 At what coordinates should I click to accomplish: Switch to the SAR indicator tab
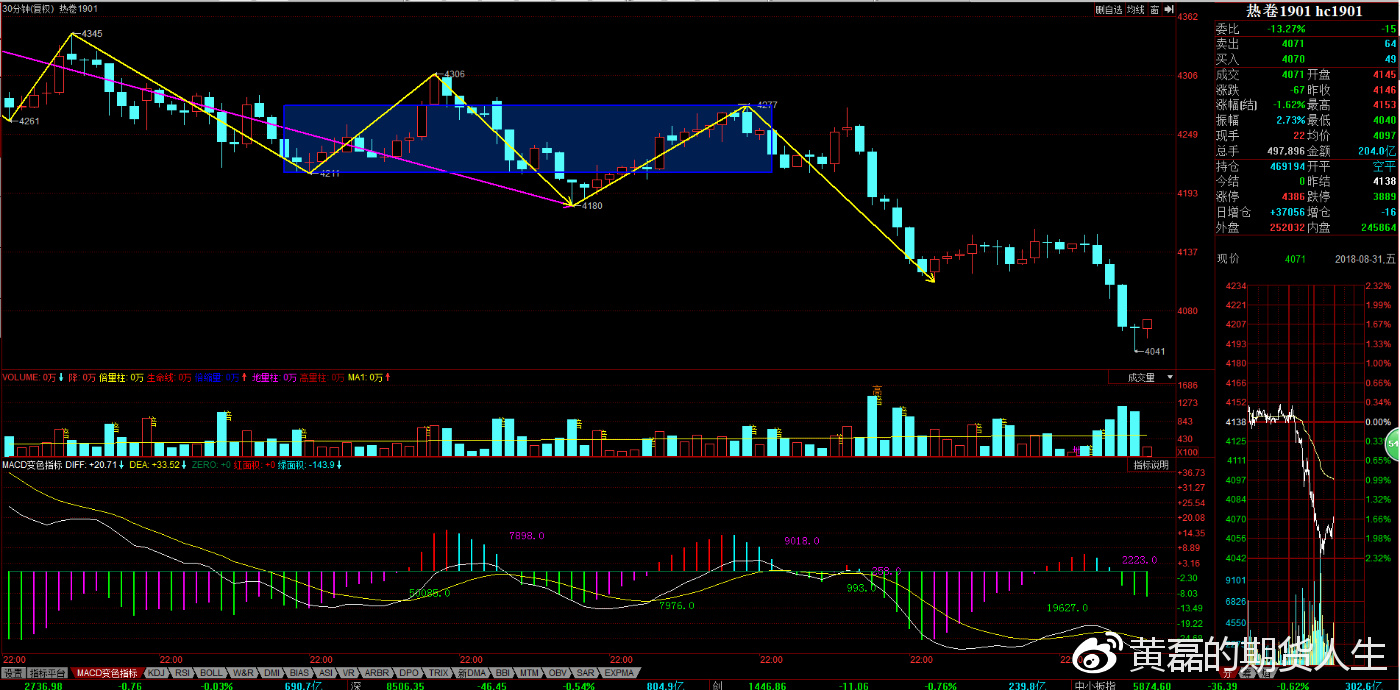(586, 673)
